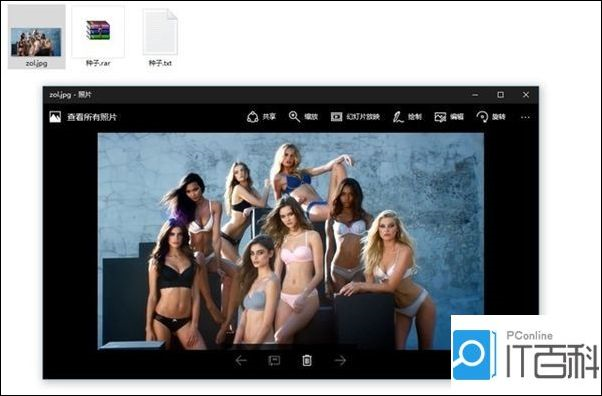
Task: Open the Edit (编辑) image tool
Action: click(x=449, y=117)
